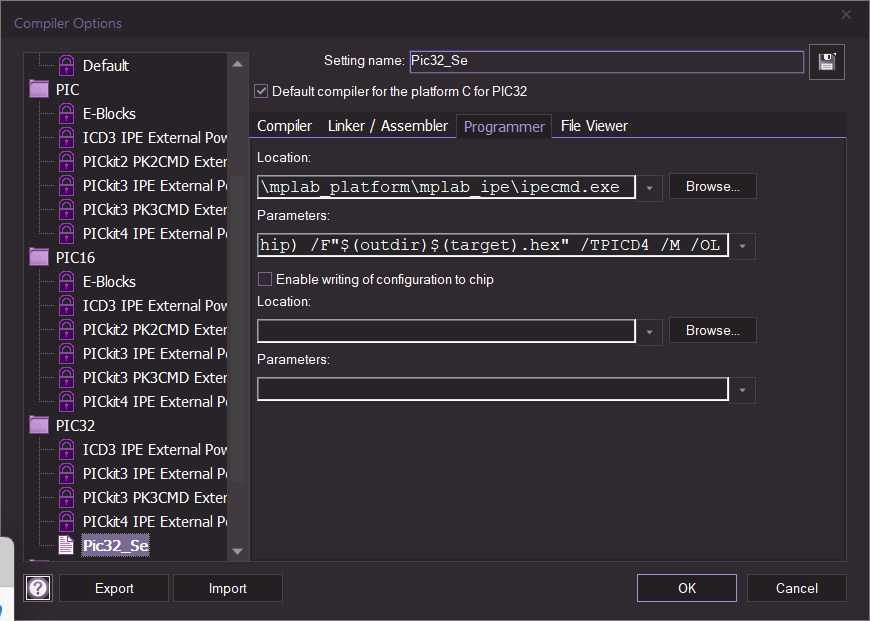Click the Export button
The width and height of the screenshot is (870, 621).
[114, 588]
